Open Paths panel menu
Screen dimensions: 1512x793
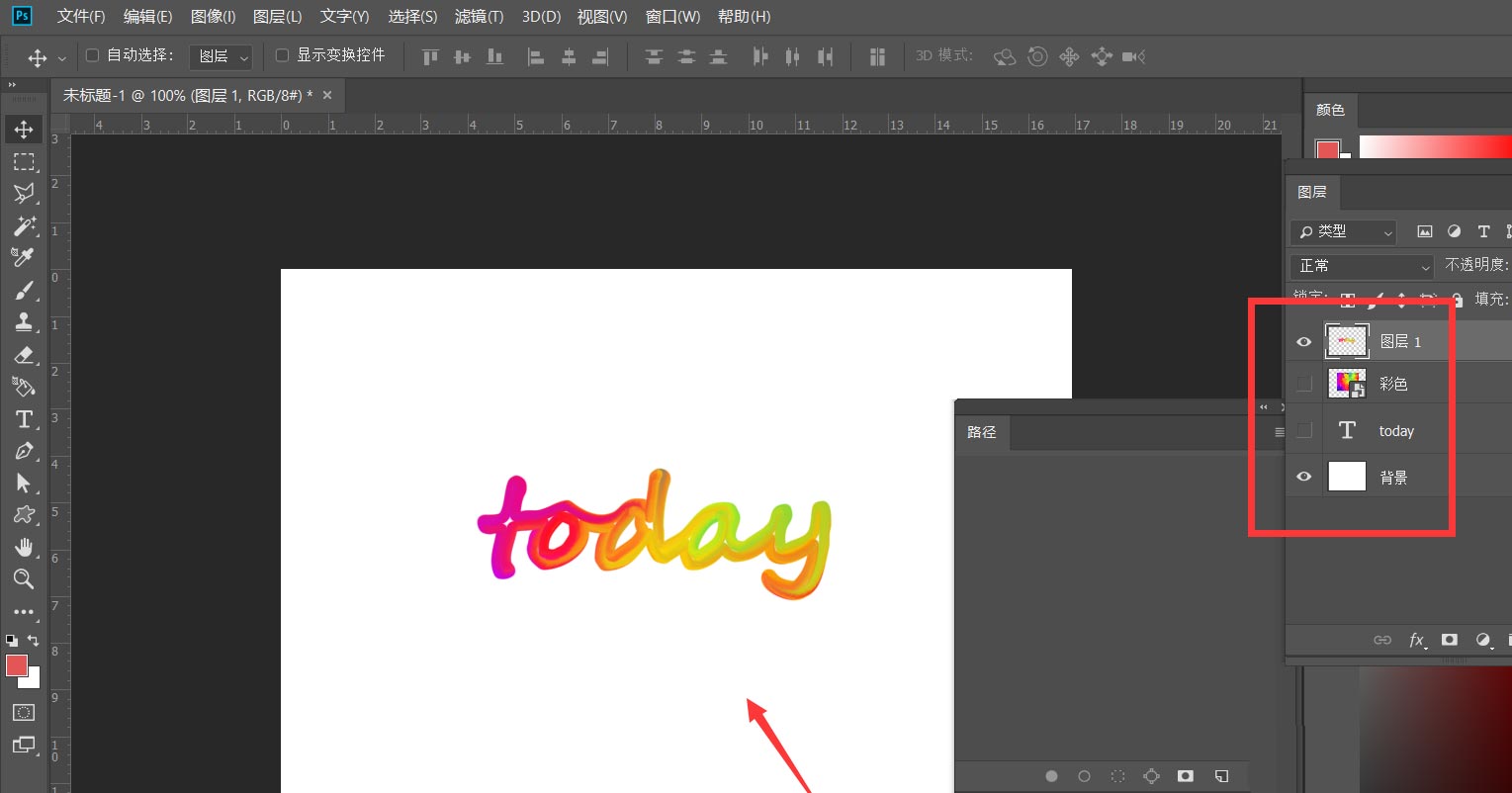point(1280,432)
